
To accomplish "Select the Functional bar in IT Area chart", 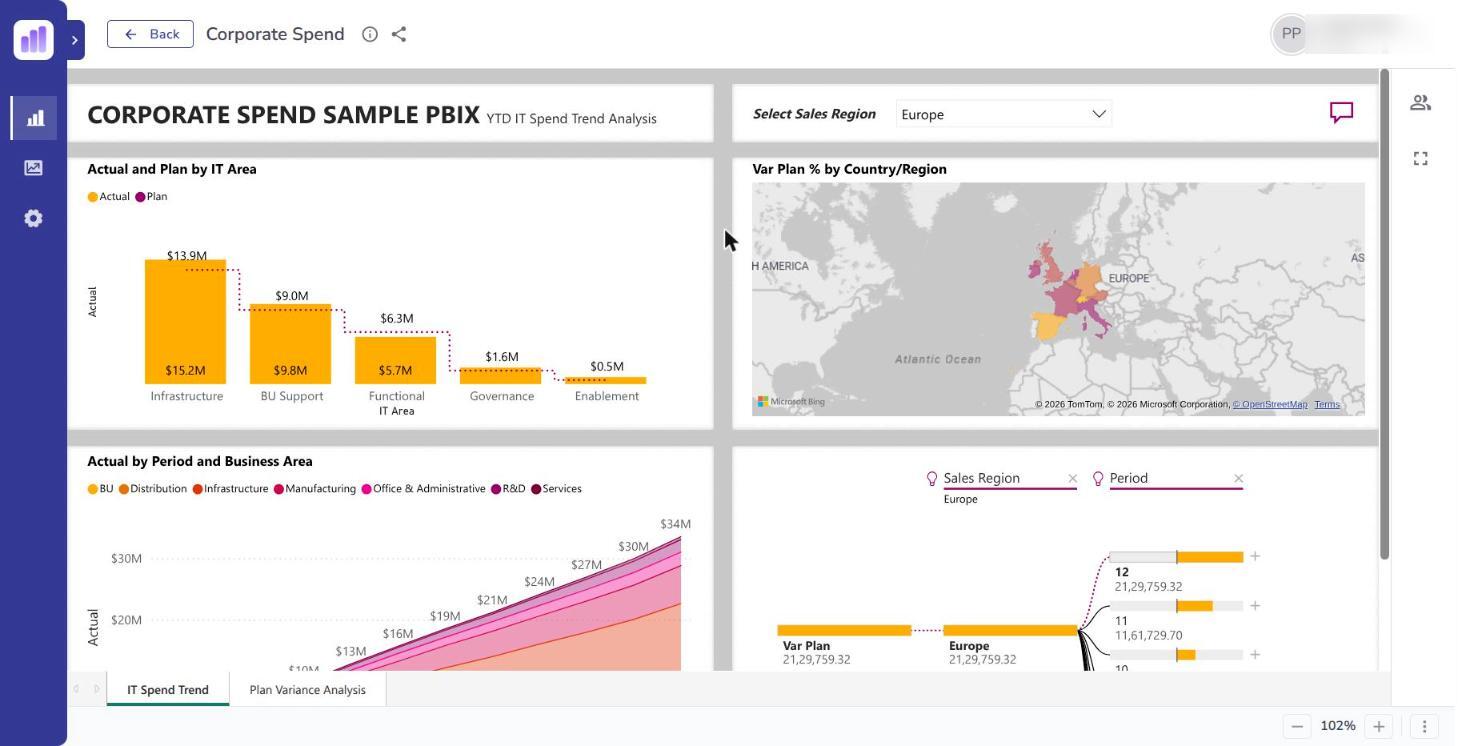I will coord(396,360).
